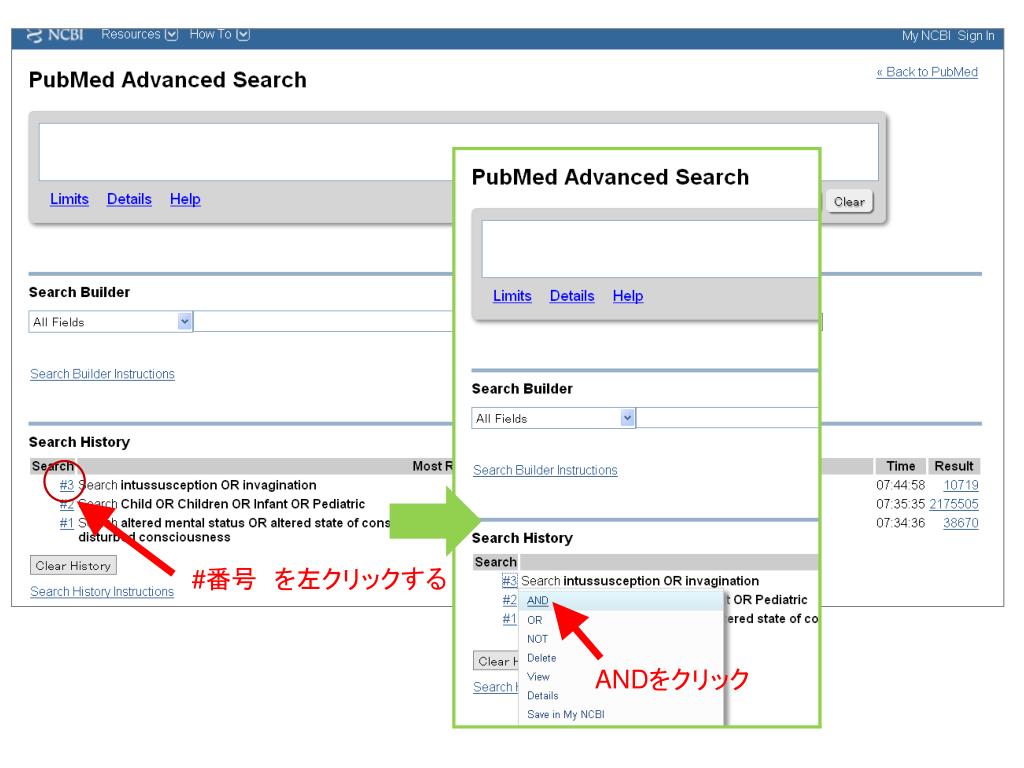
Task: Open result count 38670
Action: pyautogui.click(x=961, y=523)
